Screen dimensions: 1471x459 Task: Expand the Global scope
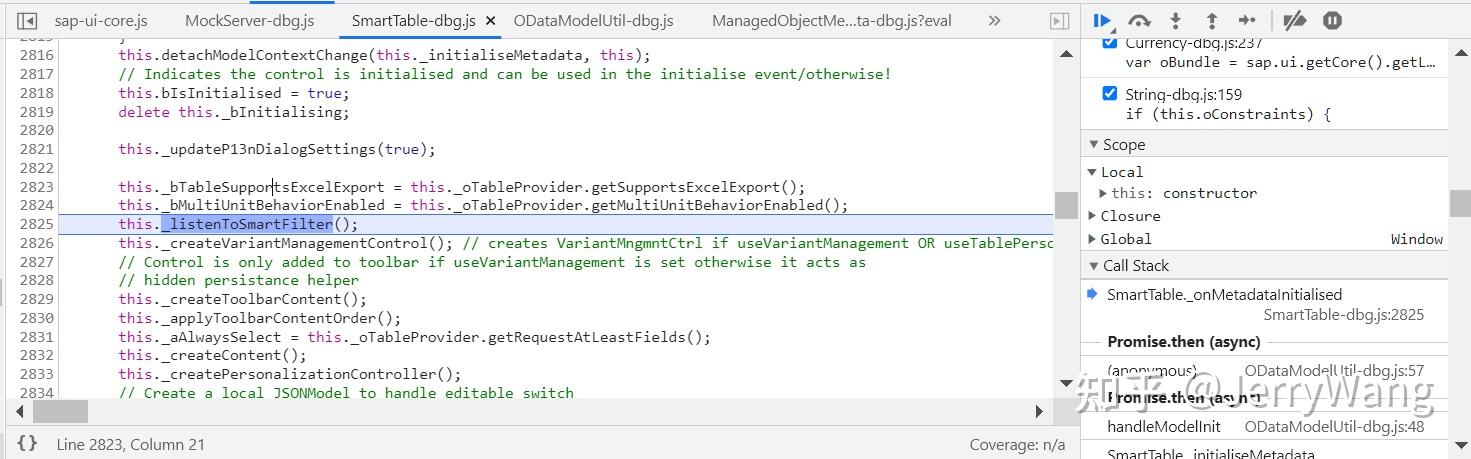click(1094, 239)
